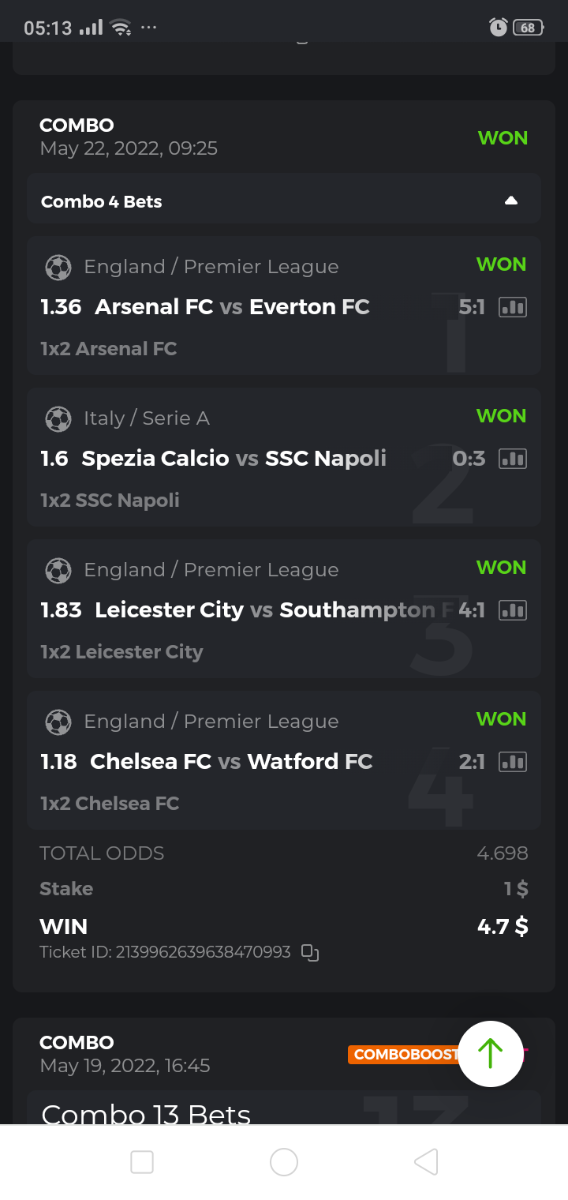Viewport: 568px width, 1200px height.
Task: Tap the Android recent apps square
Action: 142,1161
